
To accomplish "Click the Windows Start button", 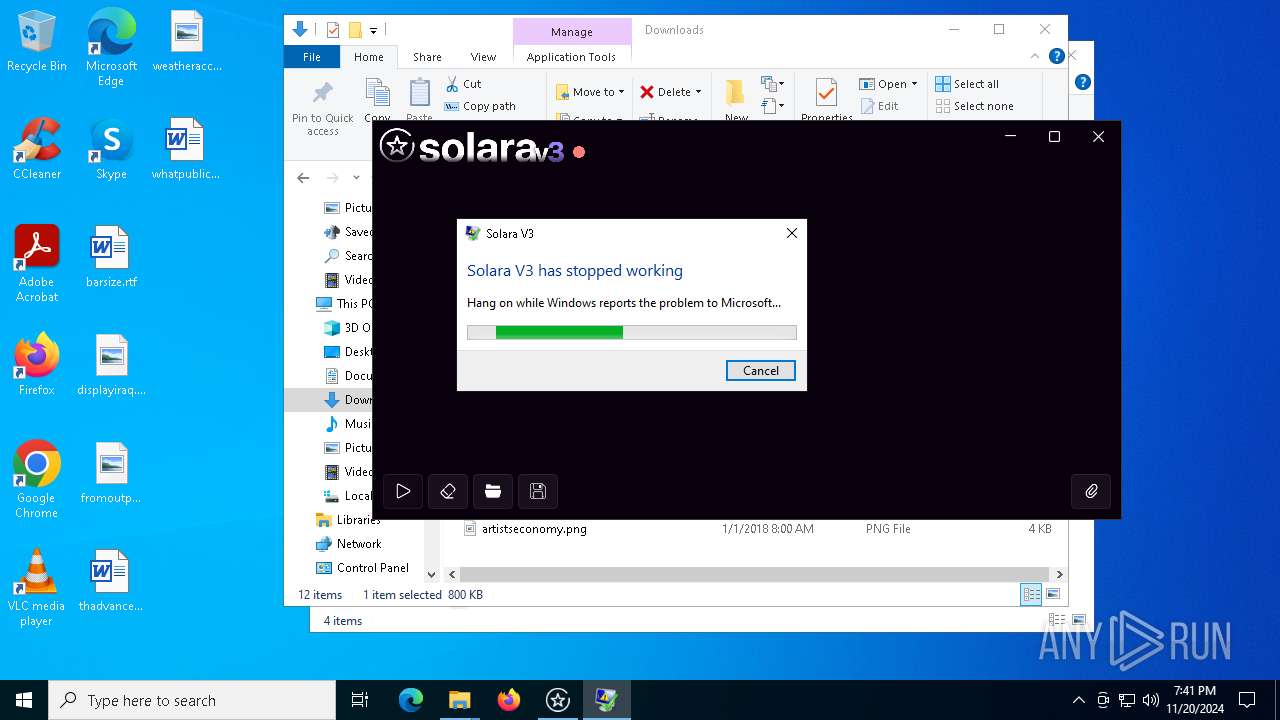I will (24, 700).
